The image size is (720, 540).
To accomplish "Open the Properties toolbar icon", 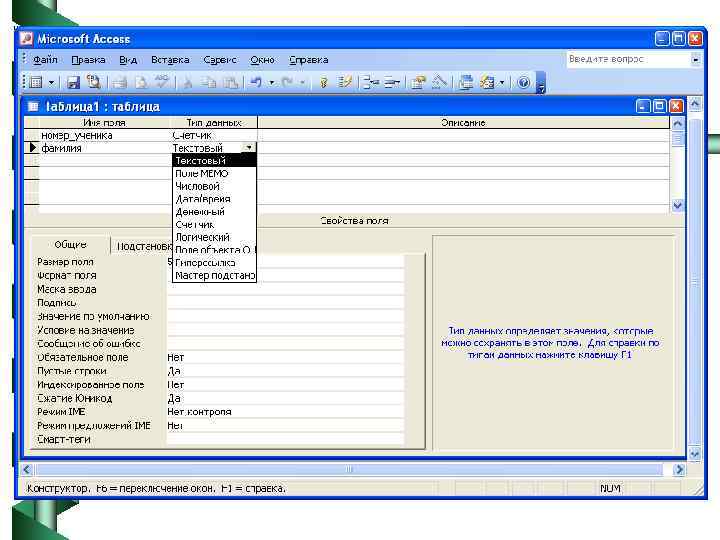I will tap(419, 83).
